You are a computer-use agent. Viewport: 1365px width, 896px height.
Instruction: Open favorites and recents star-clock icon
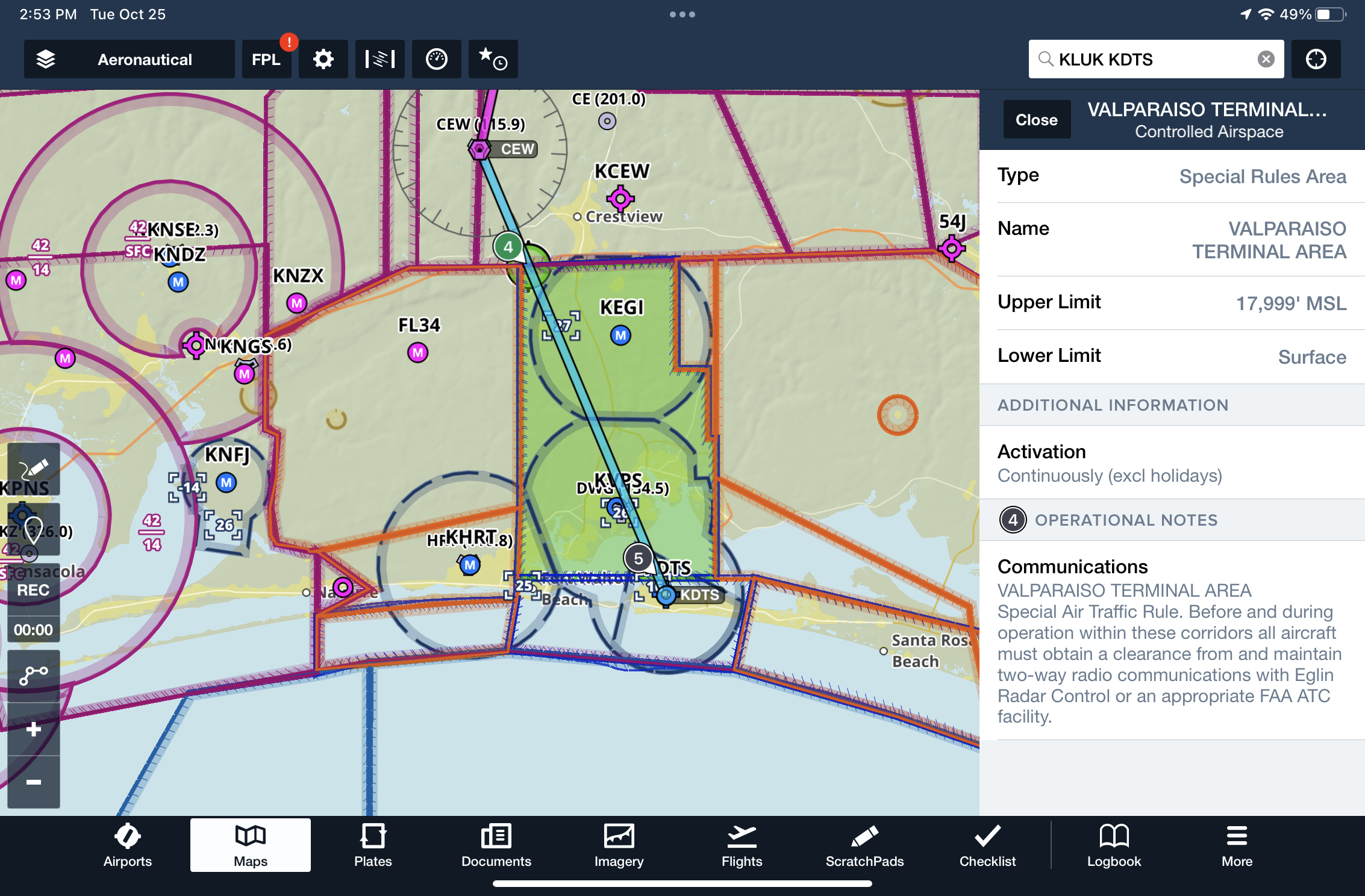[x=493, y=59]
